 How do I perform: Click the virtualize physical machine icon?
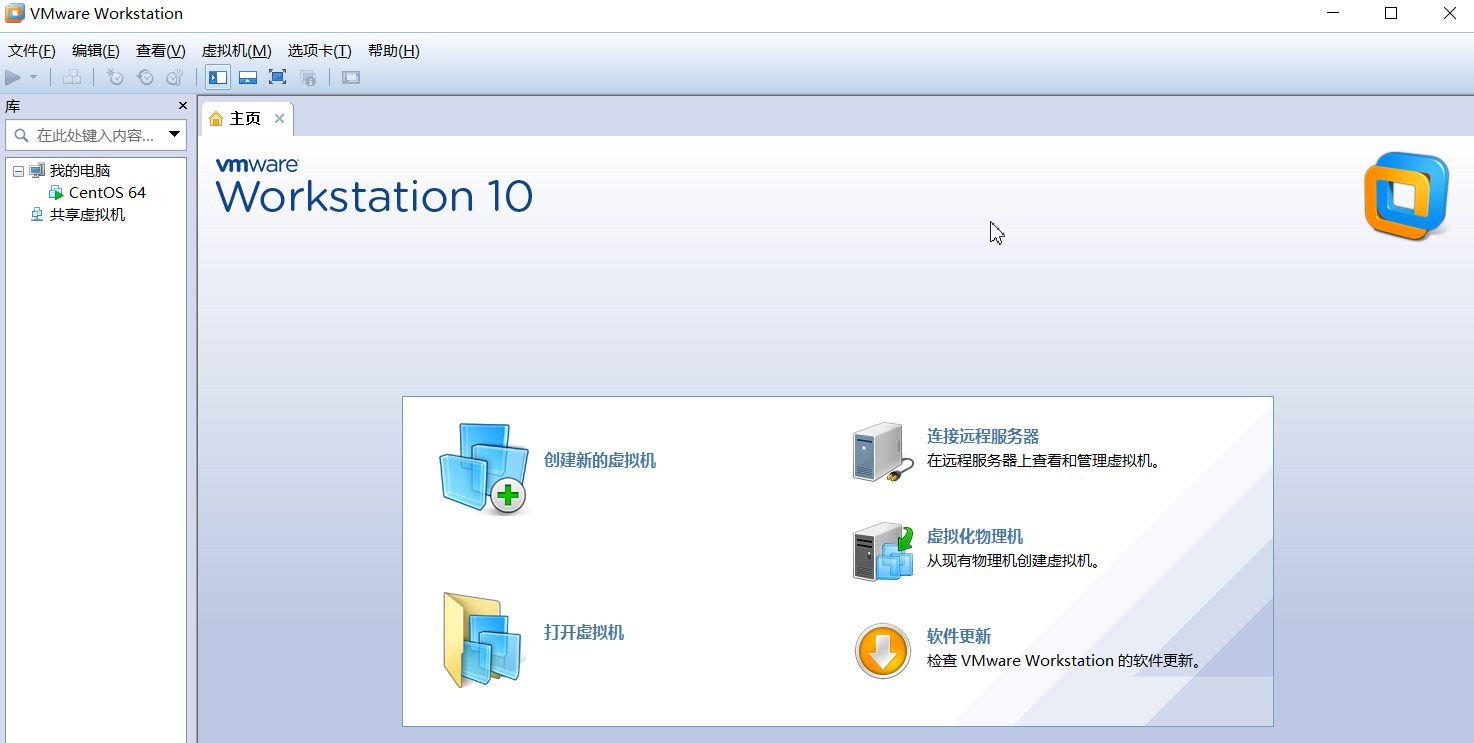click(884, 552)
